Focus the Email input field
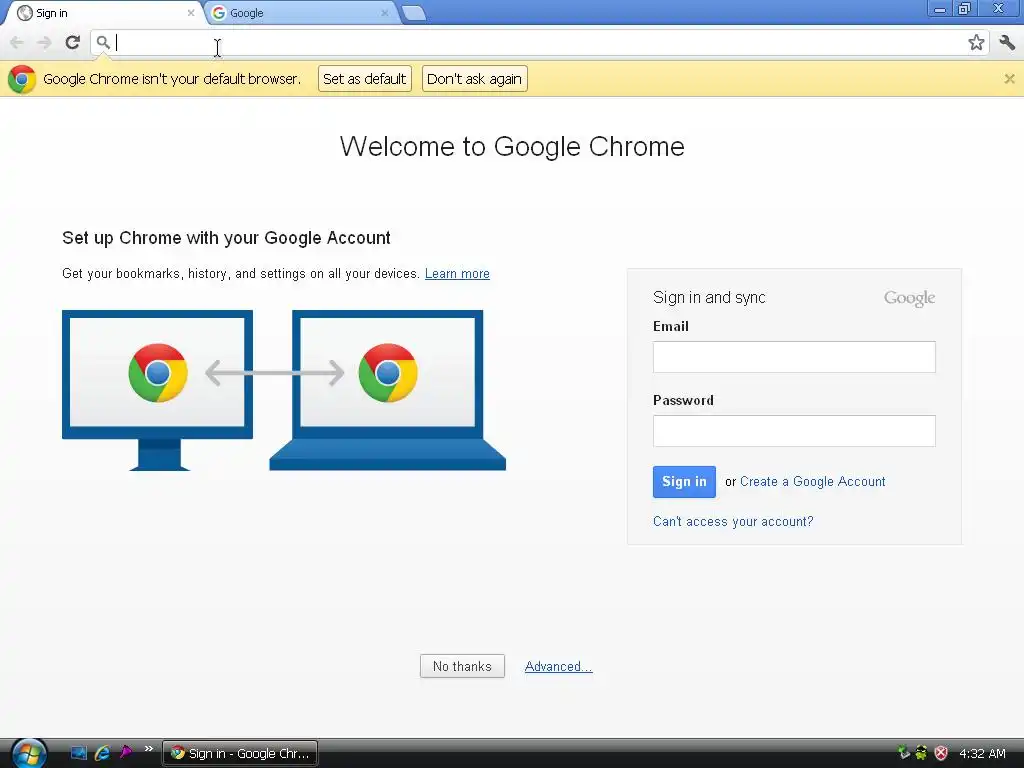 pyautogui.click(x=794, y=357)
